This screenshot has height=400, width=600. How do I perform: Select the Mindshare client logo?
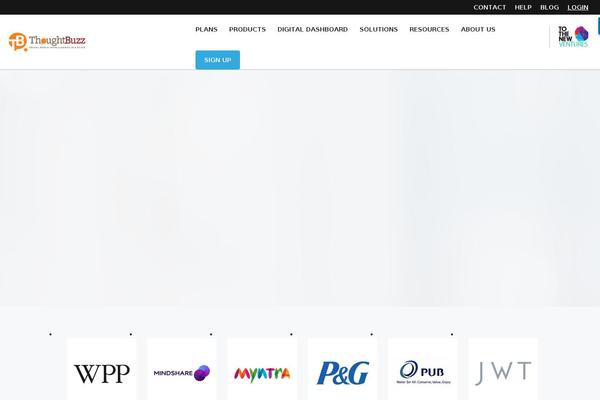(182, 371)
